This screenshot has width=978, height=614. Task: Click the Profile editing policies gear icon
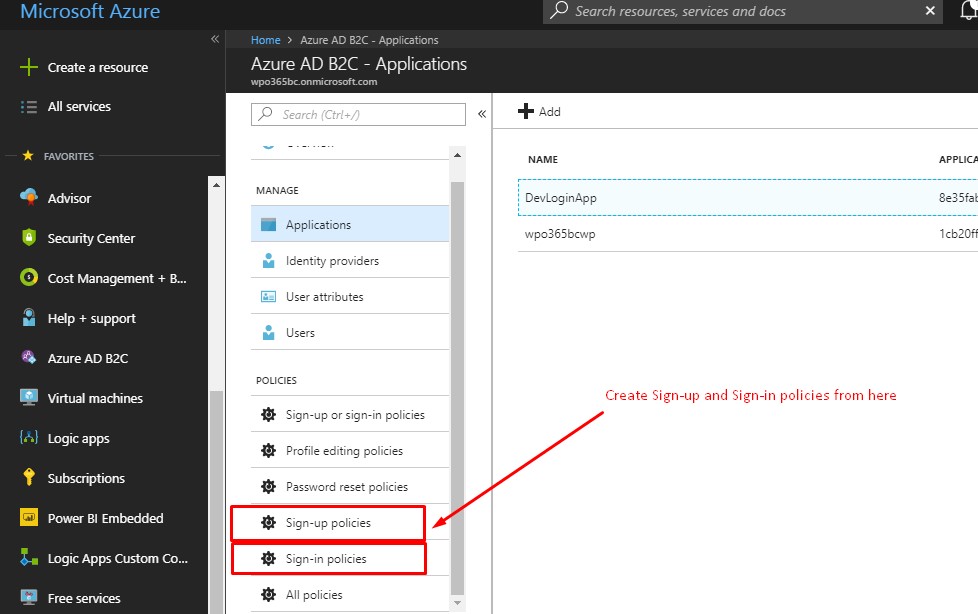tap(268, 451)
